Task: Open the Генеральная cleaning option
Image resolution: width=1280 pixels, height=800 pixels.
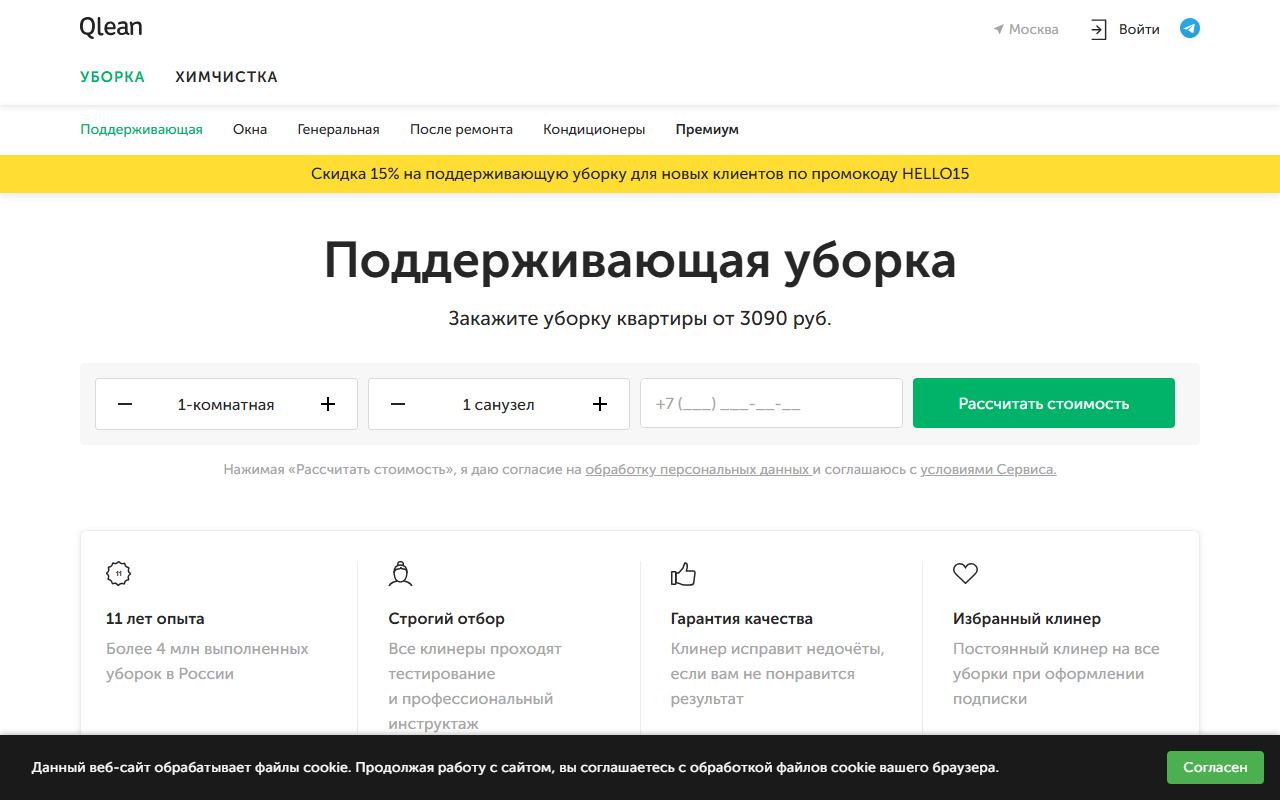Action: pyautogui.click(x=339, y=130)
